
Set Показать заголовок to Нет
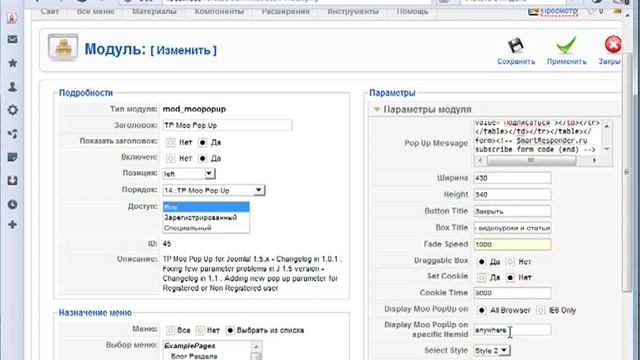171,142
